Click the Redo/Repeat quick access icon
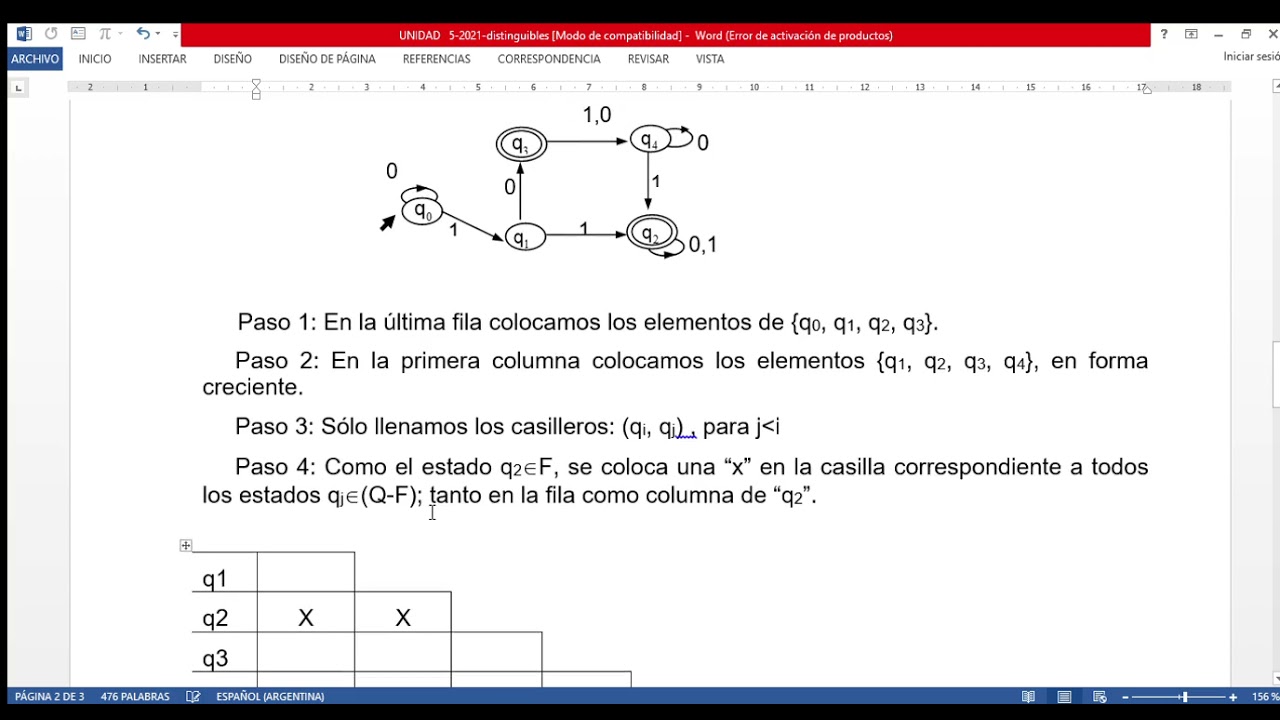1280x720 pixels. [x=51, y=34]
